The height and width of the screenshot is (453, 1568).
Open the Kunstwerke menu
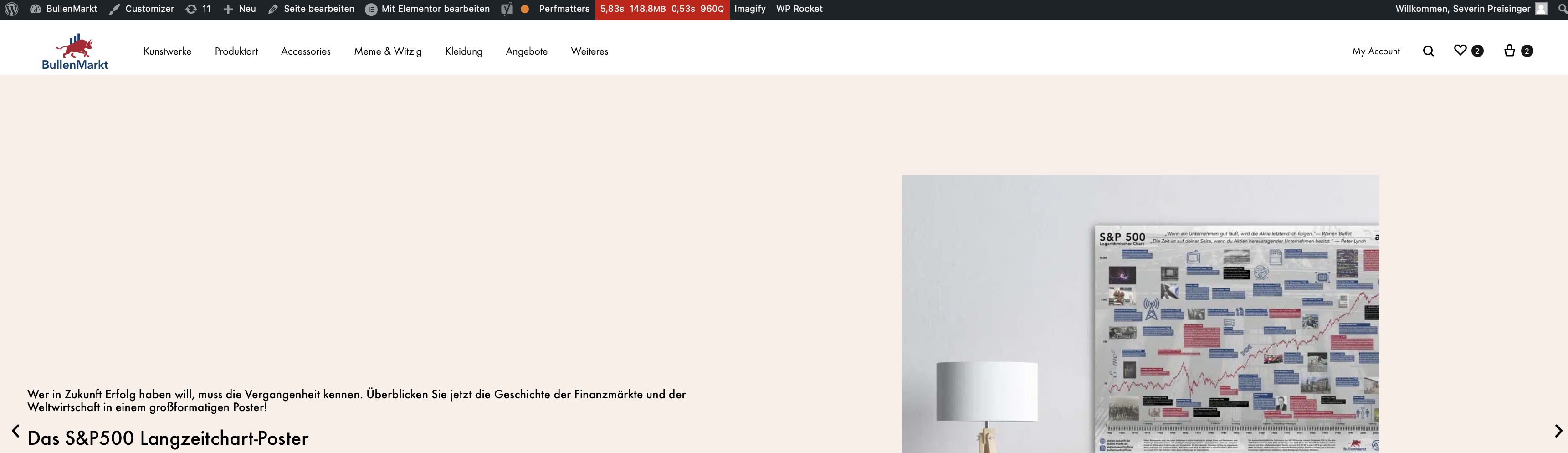(167, 51)
